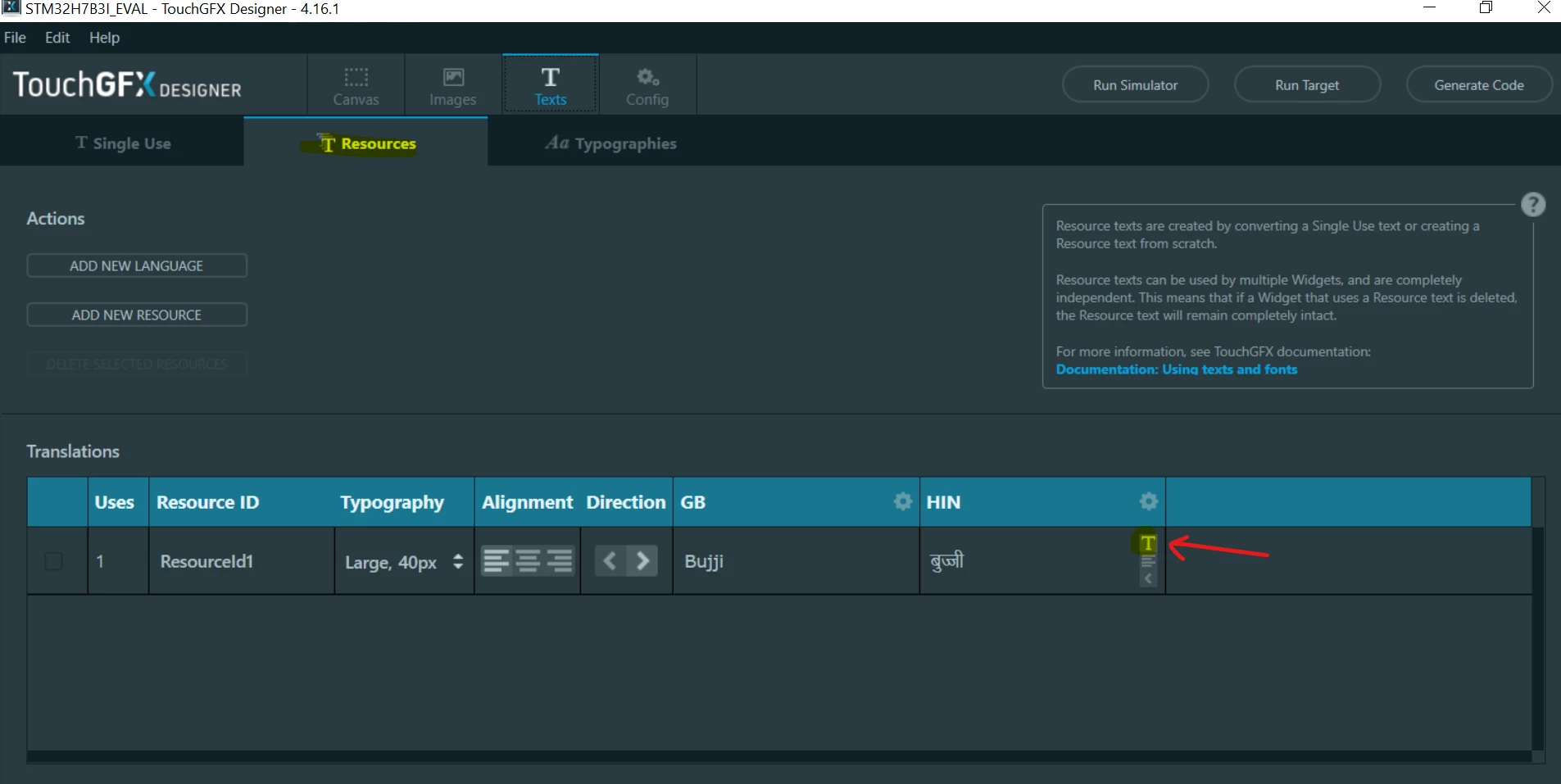
Task: Select the ResourceId1 row checkbox
Action: pyautogui.click(x=53, y=561)
